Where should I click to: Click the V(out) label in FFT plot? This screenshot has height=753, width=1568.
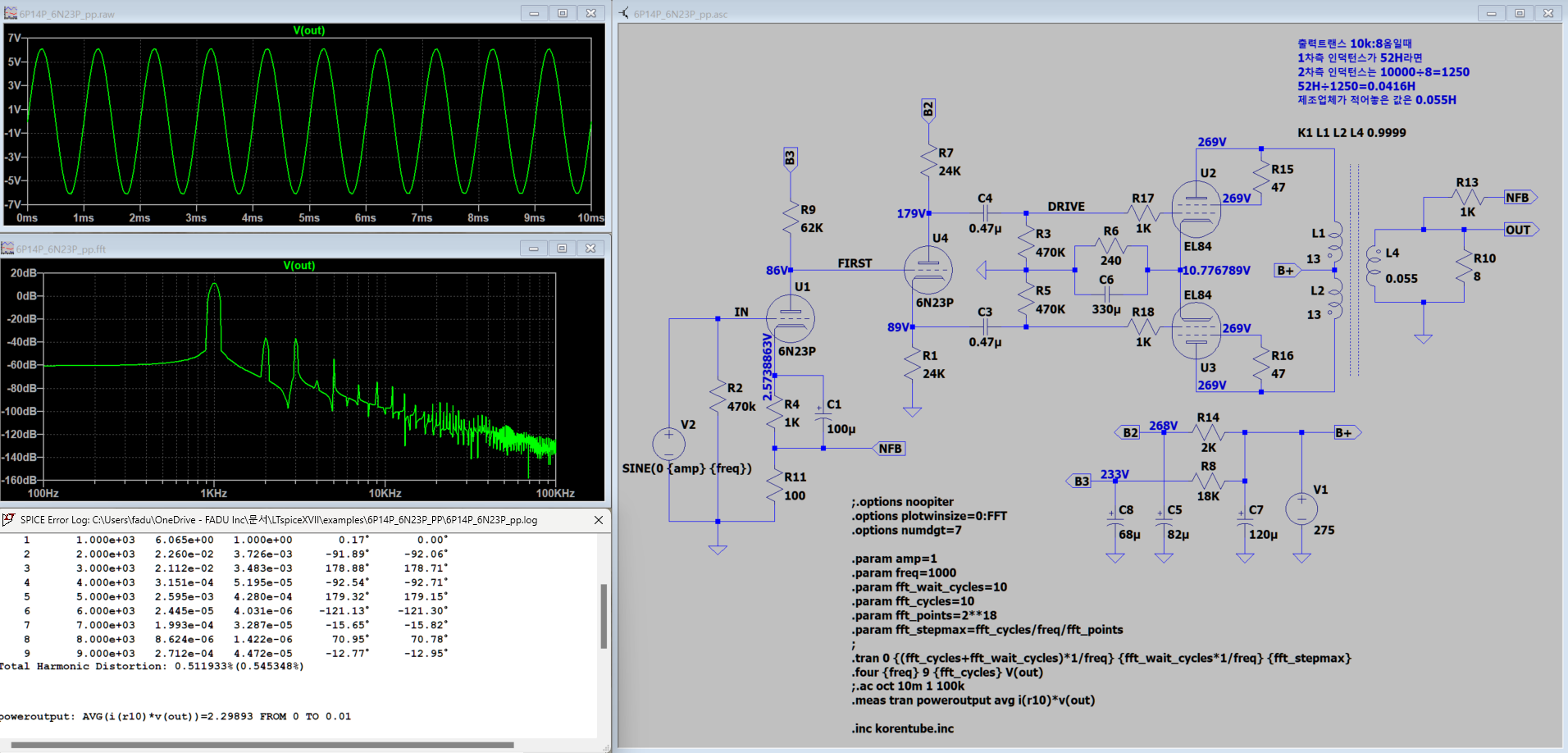(x=299, y=265)
